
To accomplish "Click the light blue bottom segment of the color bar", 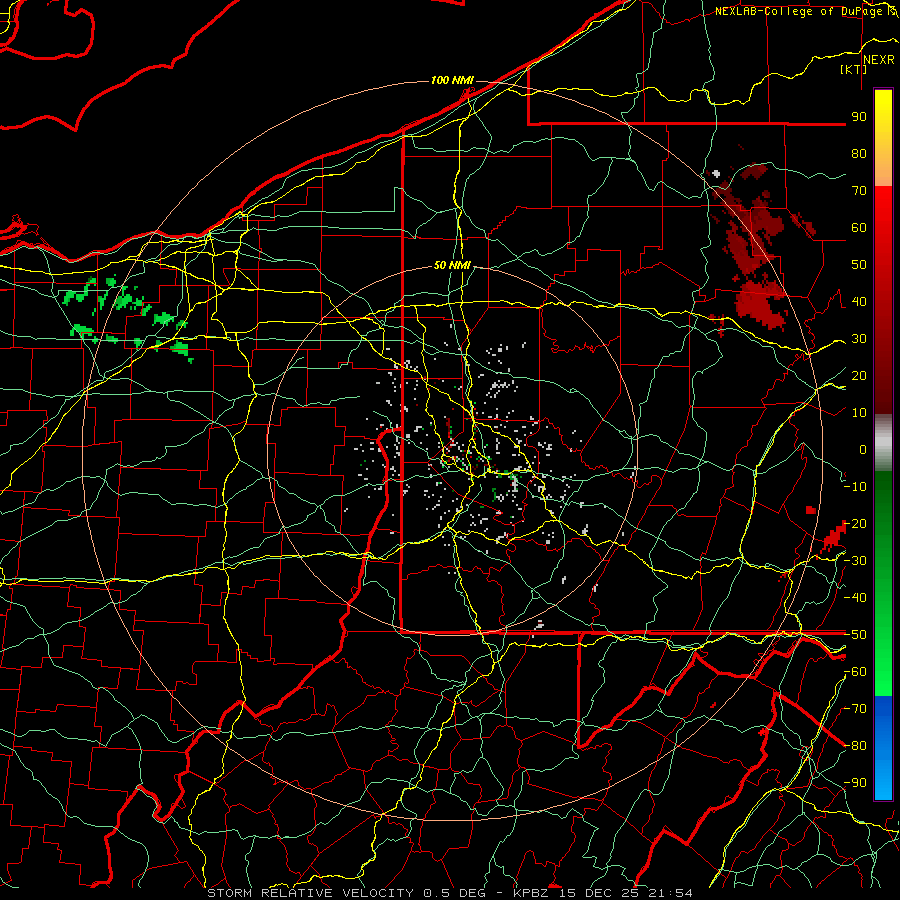I will click(x=883, y=781).
